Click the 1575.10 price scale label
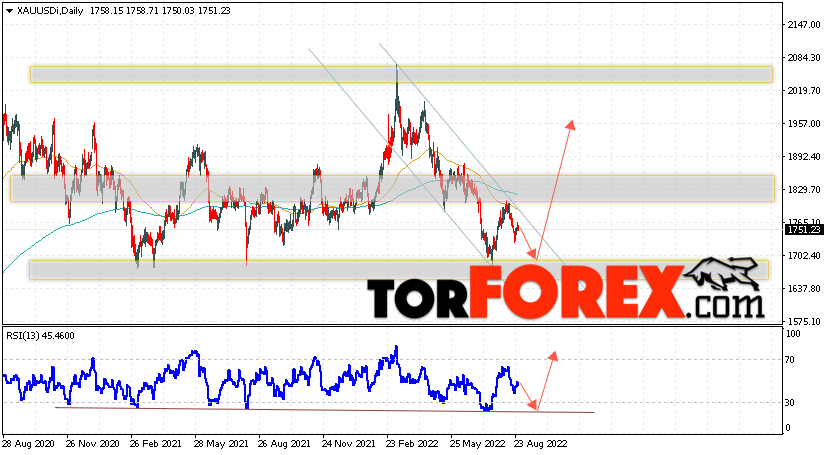Screen dimensions: 828x455 (805, 321)
